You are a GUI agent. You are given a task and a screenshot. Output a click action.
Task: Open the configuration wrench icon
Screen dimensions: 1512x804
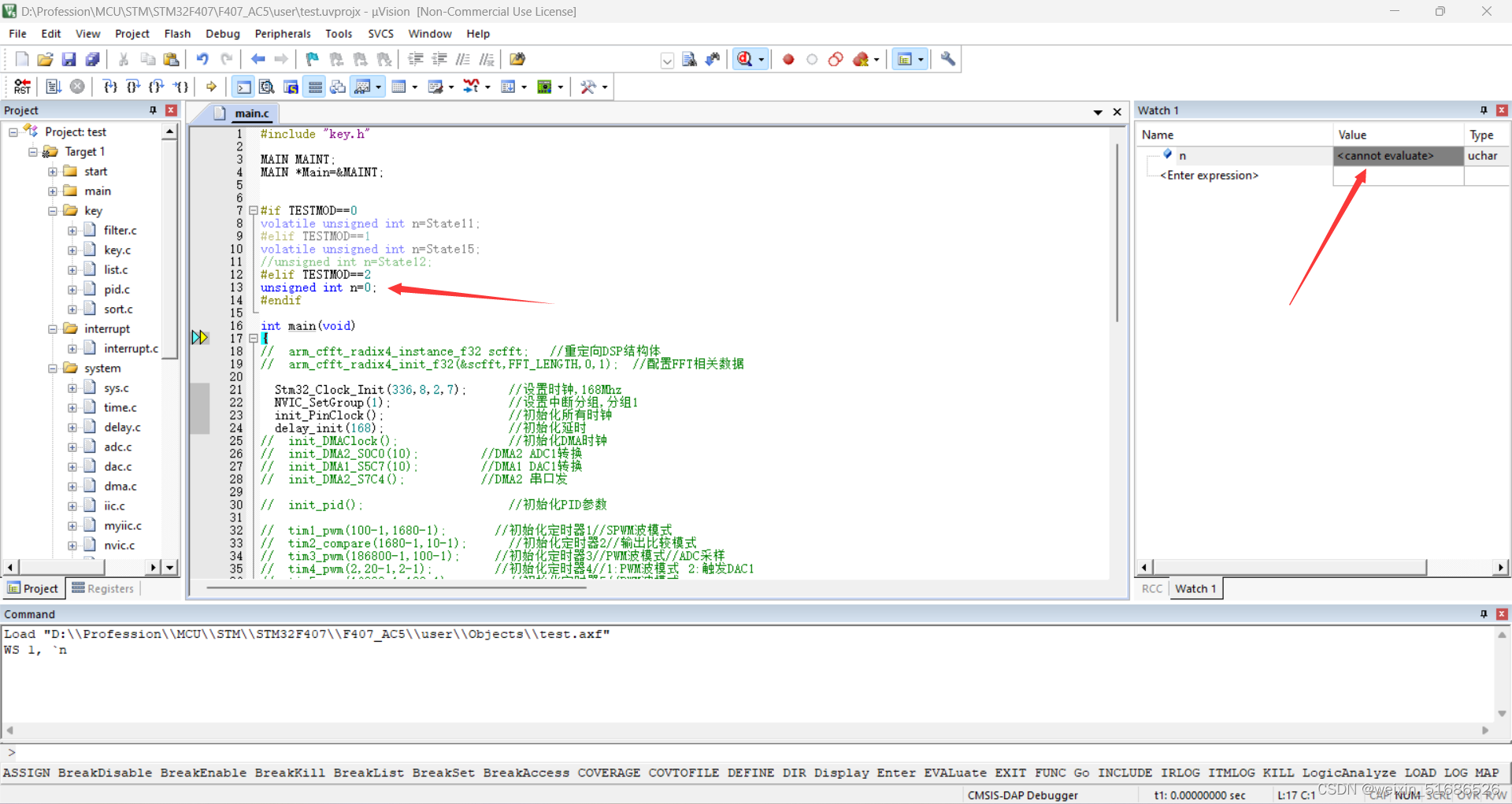pos(948,59)
